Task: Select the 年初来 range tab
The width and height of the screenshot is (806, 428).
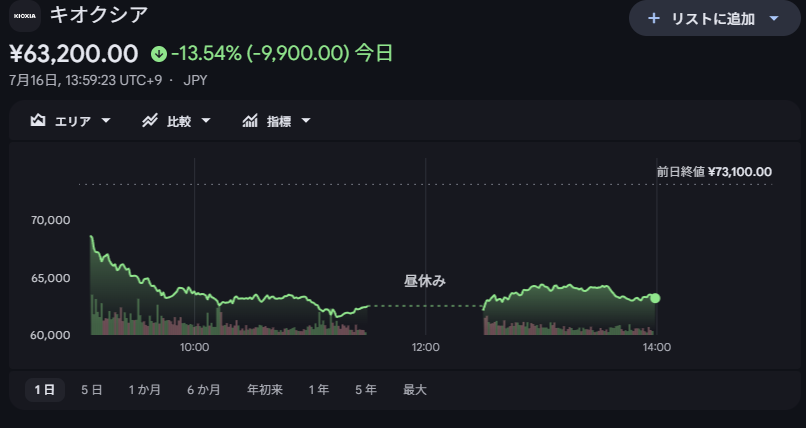Action: point(265,390)
